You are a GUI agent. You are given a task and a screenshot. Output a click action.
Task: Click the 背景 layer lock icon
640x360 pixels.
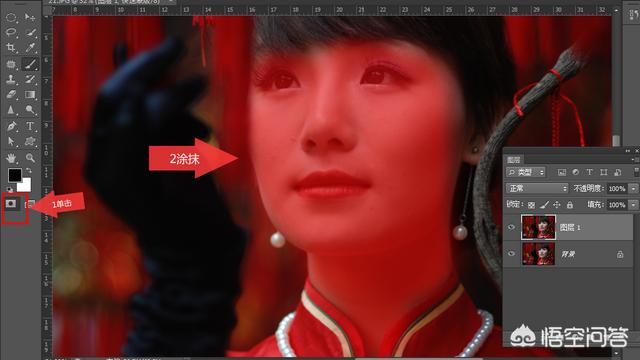pyautogui.click(x=620, y=254)
